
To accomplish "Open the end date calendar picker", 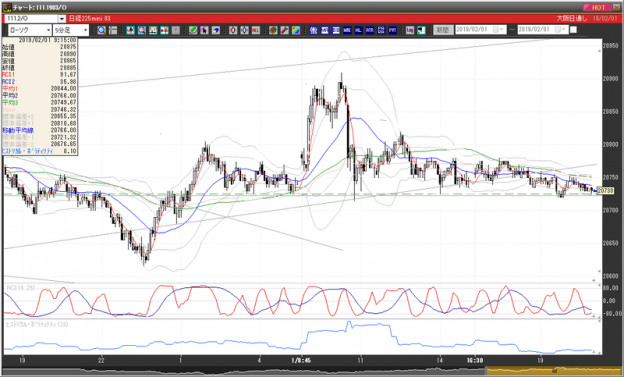I will pos(560,30).
